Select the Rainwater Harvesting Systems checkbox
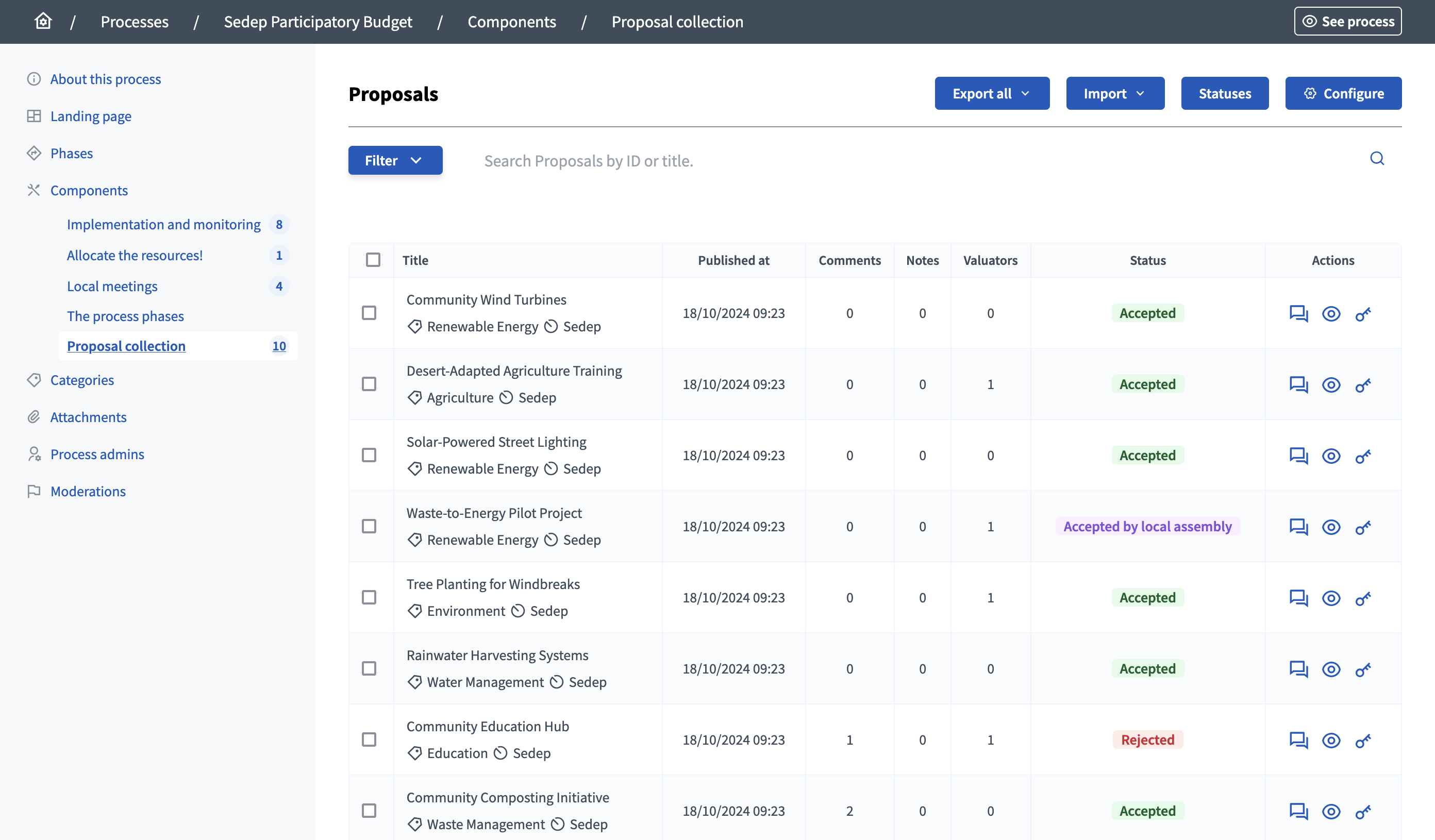The height and width of the screenshot is (840, 1435). click(369, 668)
